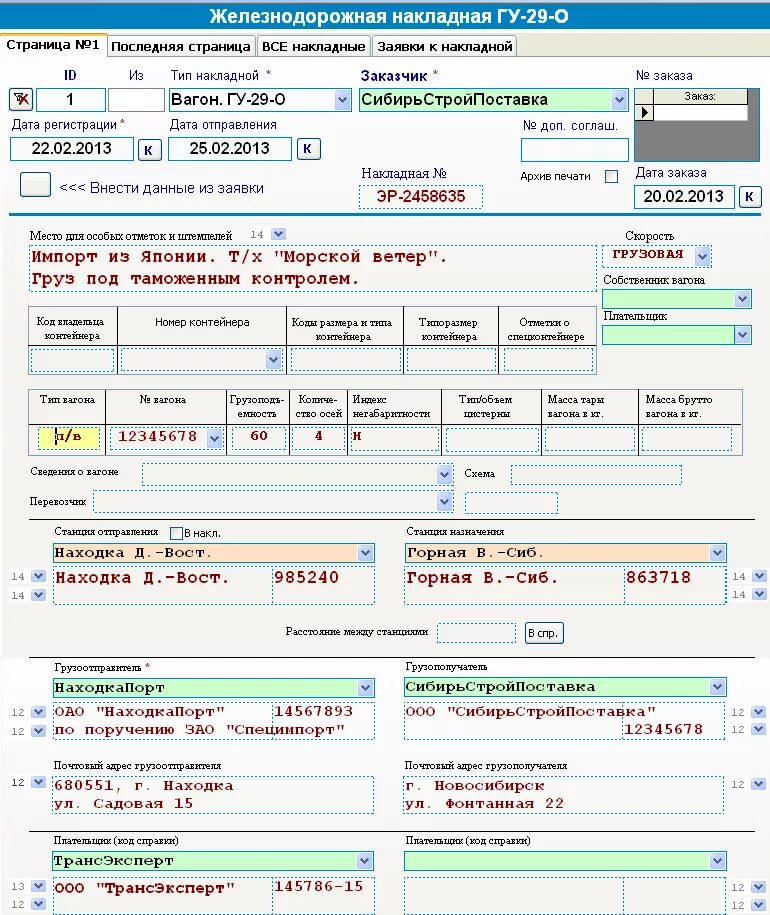
Task: Click sender address text 680551, г. Находка
Action: coord(144,785)
